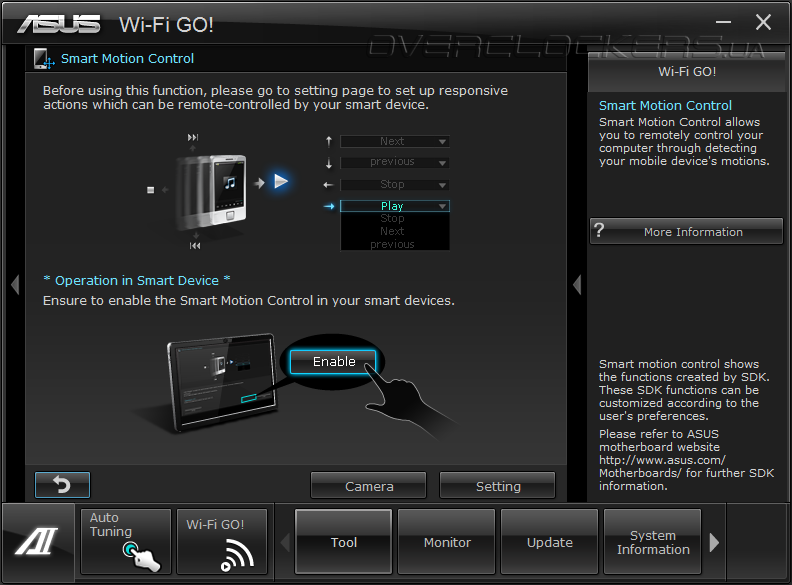This screenshot has width=792, height=585.
Task: Click the blue play icon beside phone
Action: coord(281,181)
